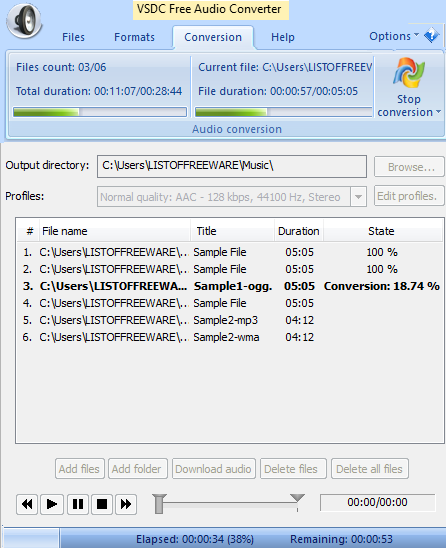The width and height of the screenshot is (446, 548).
Task: Click the File duration 00:00:57/00:05:05 text
Action: 278,91
